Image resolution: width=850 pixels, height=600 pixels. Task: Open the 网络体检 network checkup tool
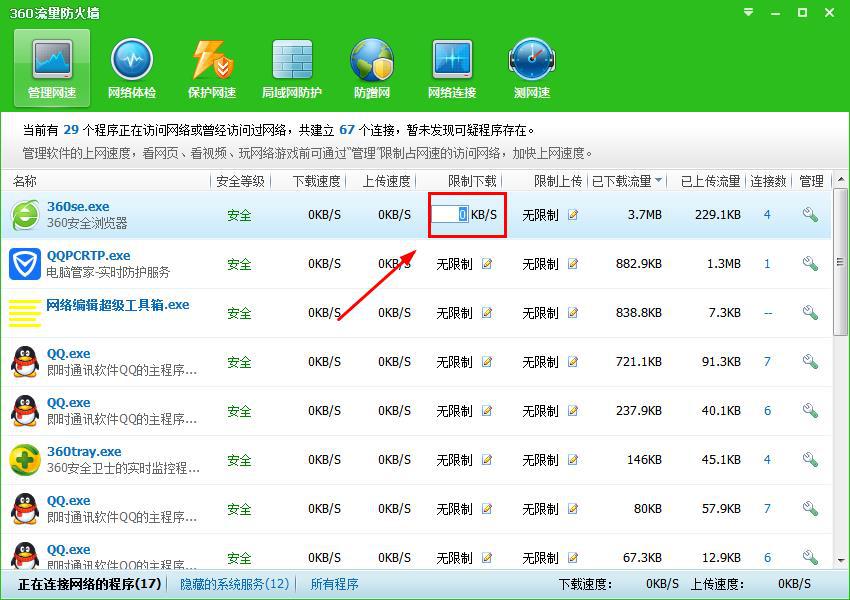pyautogui.click(x=132, y=68)
